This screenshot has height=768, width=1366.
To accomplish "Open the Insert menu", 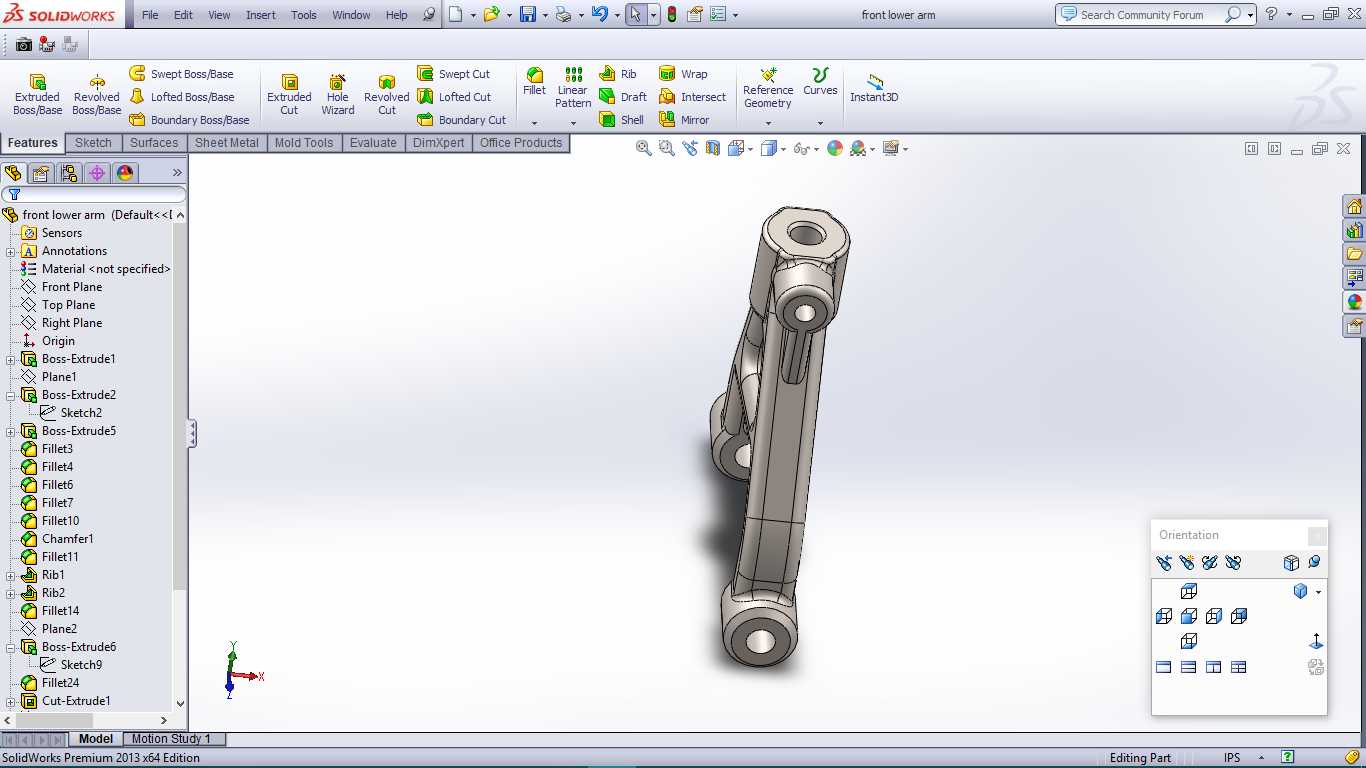I will (261, 15).
